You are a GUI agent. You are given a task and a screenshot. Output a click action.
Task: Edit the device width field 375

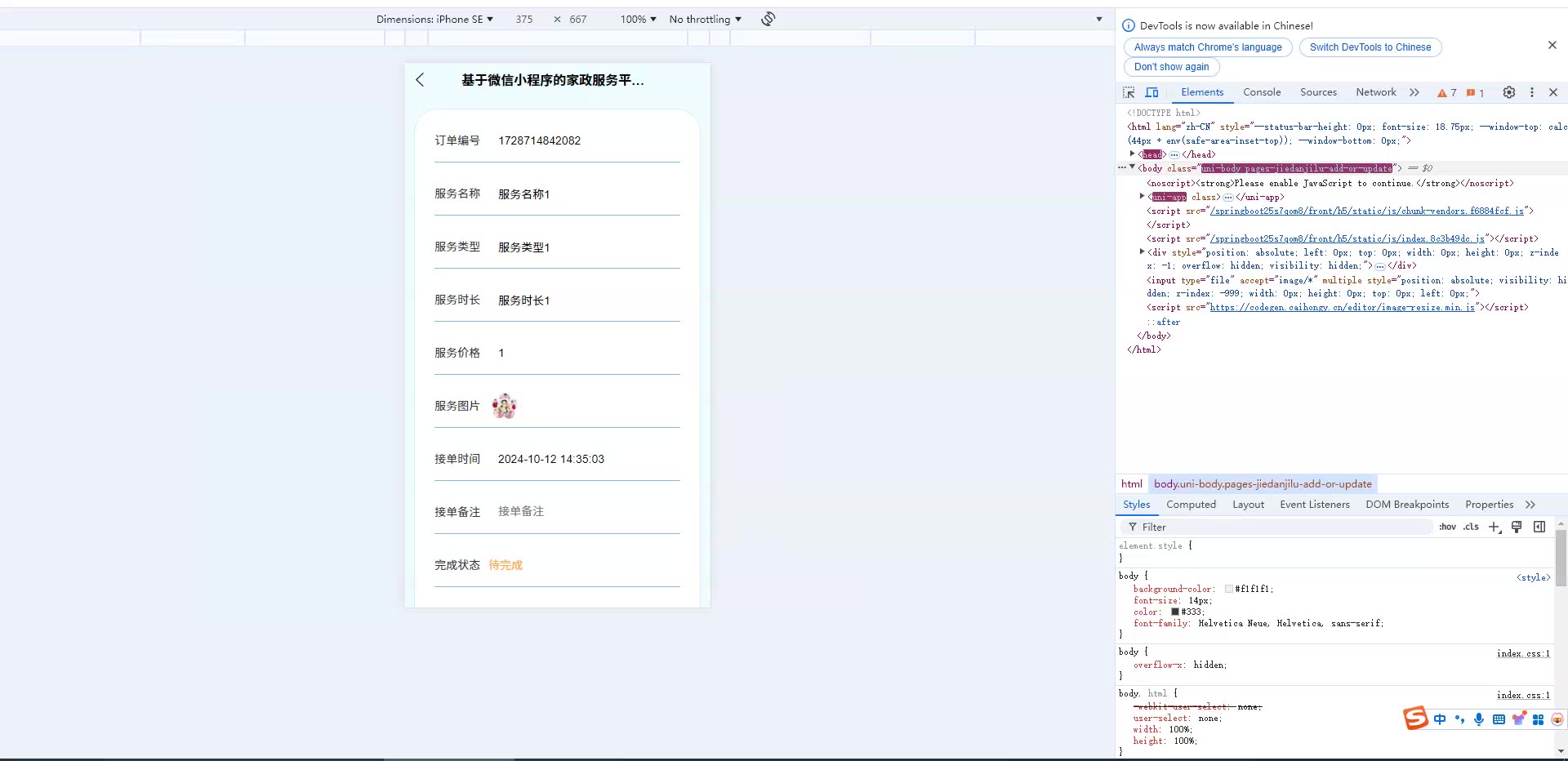tap(524, 19)
